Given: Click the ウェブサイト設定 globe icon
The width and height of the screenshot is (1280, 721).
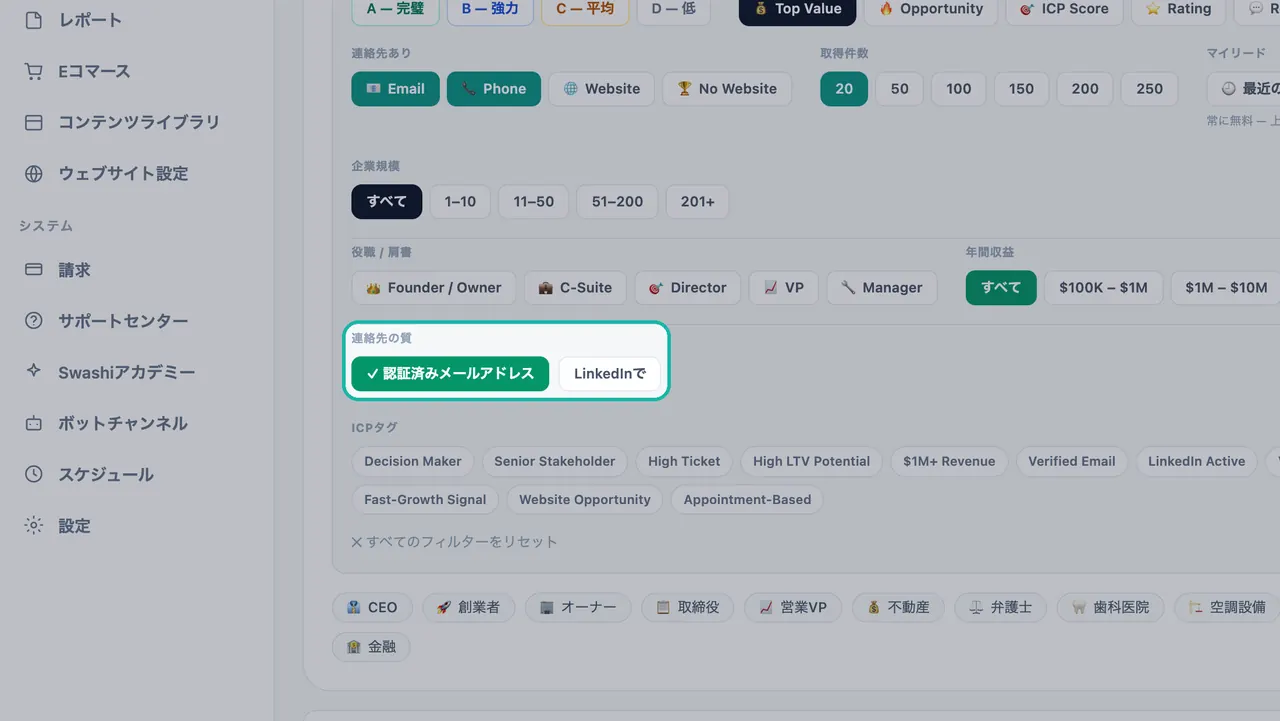Looking at the screenshot, I should (x=34, y=173).
